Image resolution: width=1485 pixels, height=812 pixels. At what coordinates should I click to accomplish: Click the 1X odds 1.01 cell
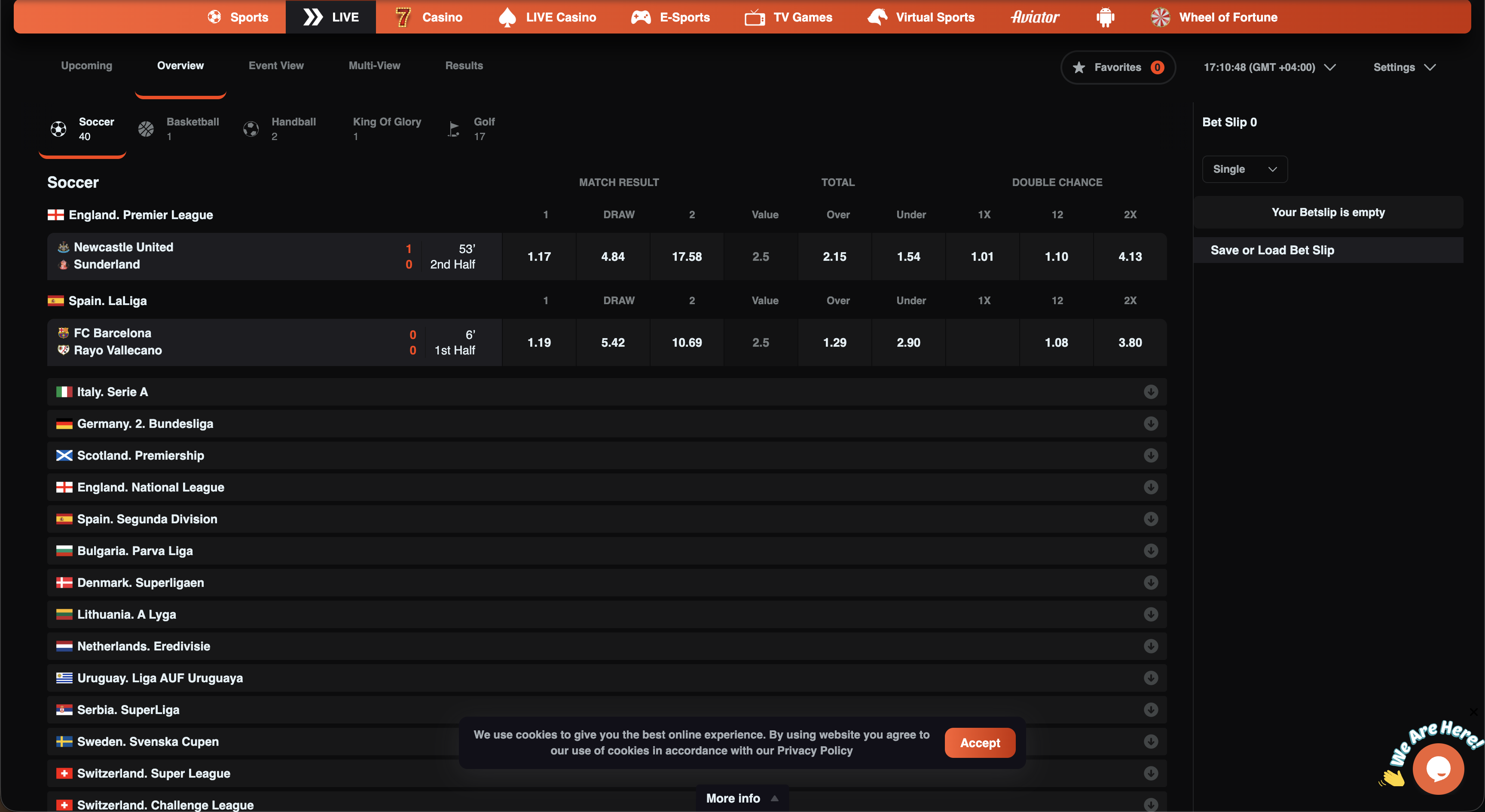(982, 256)
